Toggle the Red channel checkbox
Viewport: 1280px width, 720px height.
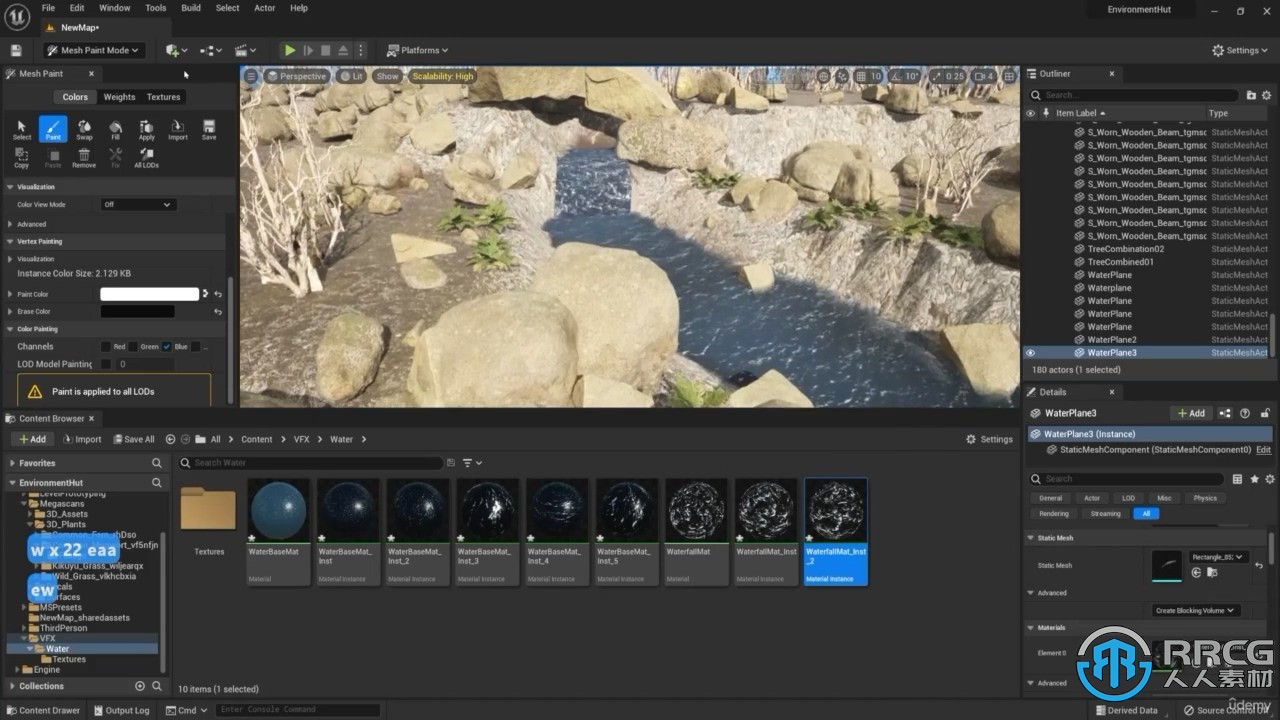click(x=105, y=346)
